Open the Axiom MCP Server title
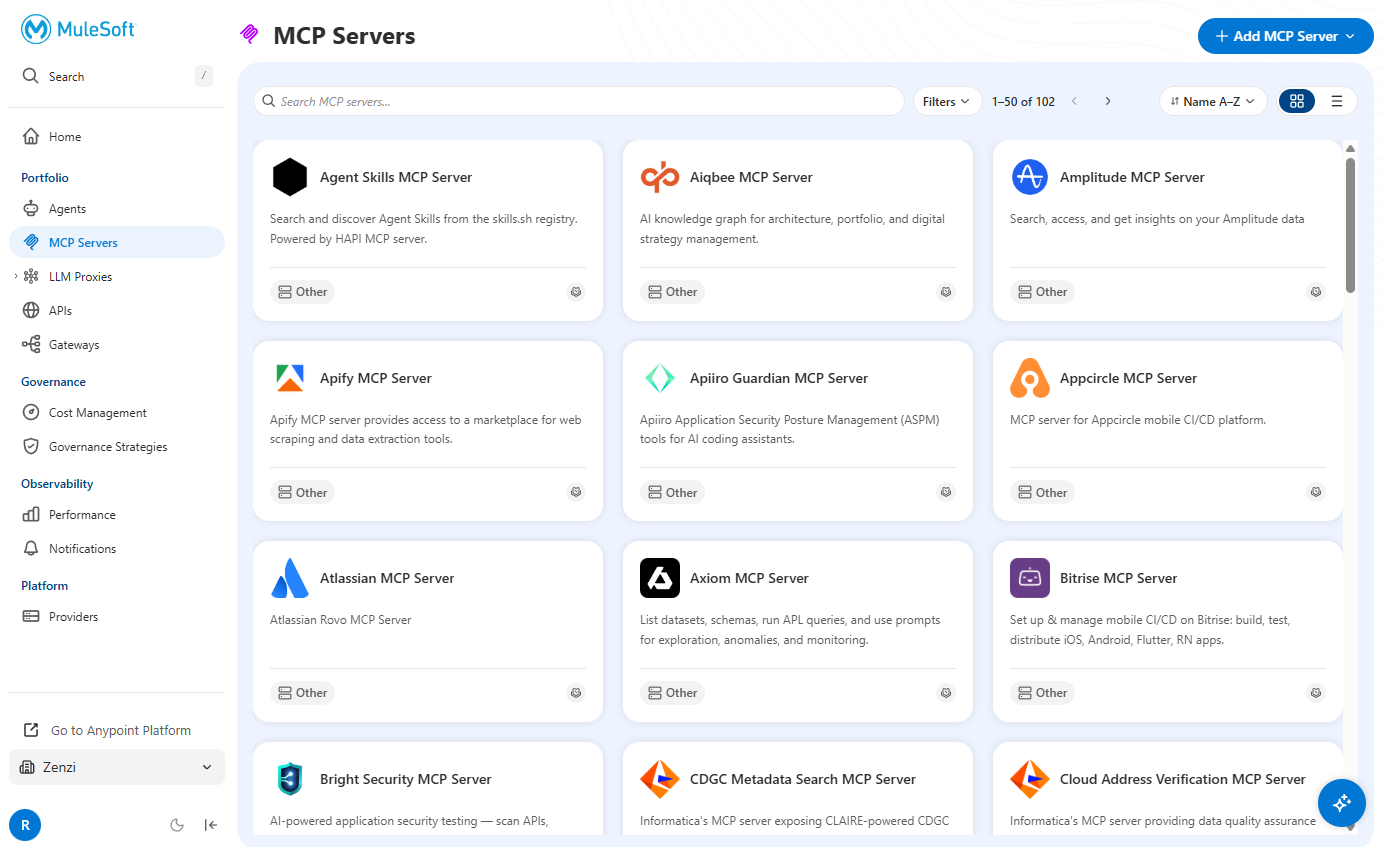 749,578
